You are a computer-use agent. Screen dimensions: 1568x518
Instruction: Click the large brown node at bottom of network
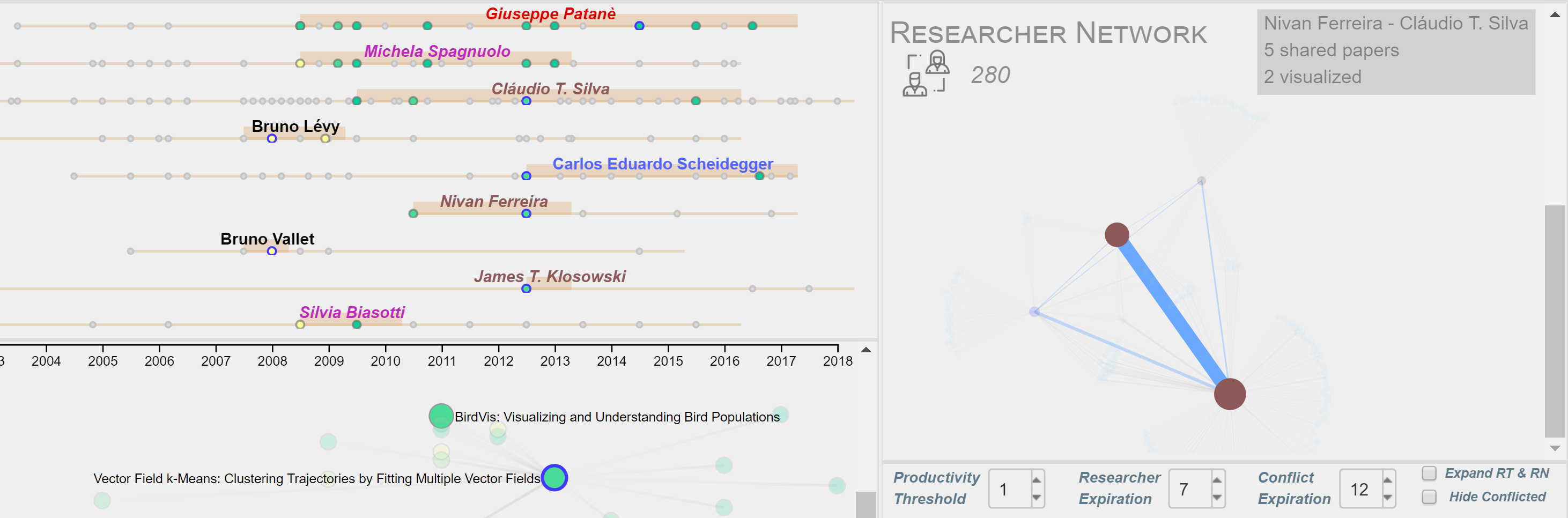1229,394
